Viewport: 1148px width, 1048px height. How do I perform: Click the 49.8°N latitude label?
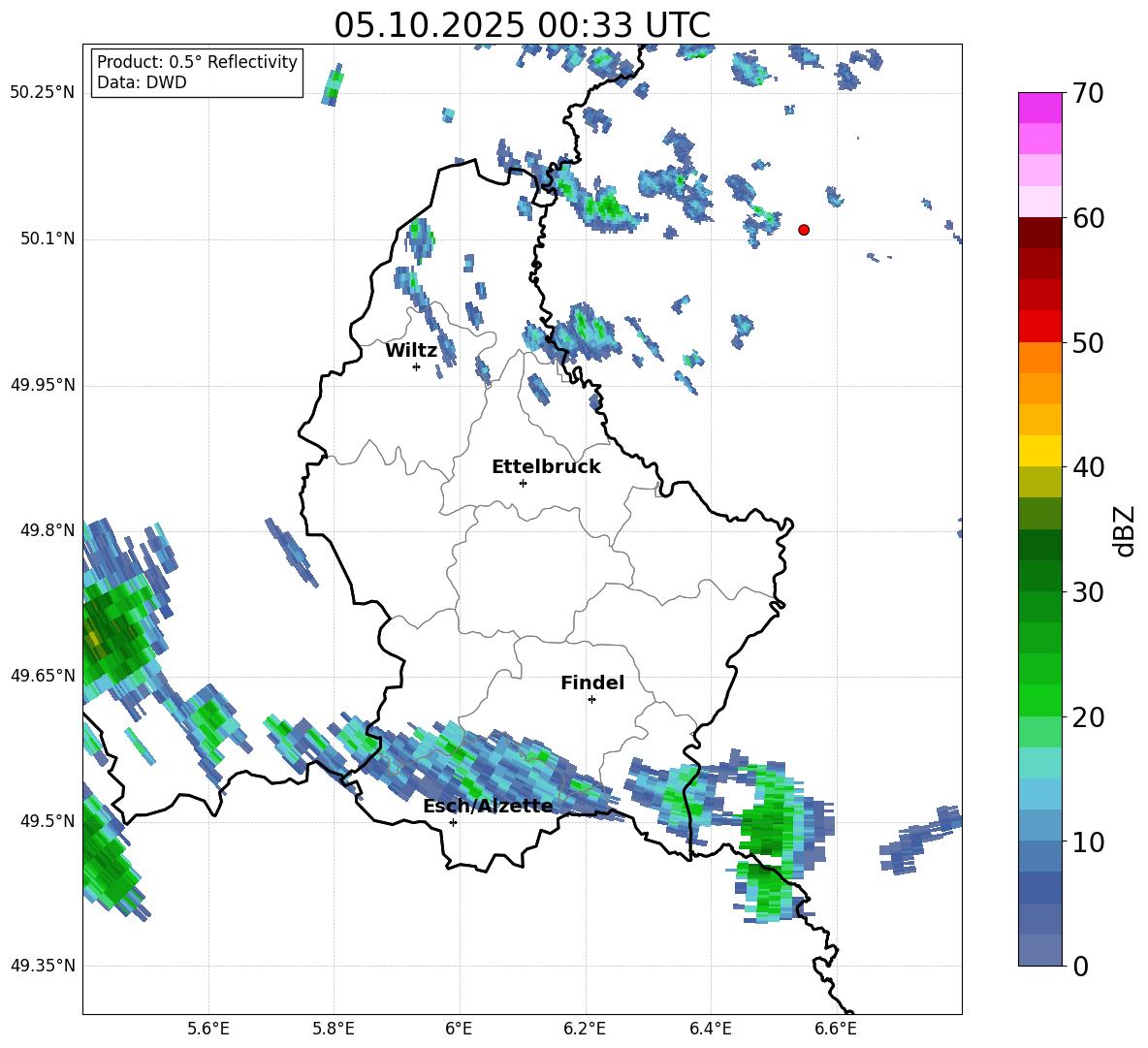coord(48,530)
